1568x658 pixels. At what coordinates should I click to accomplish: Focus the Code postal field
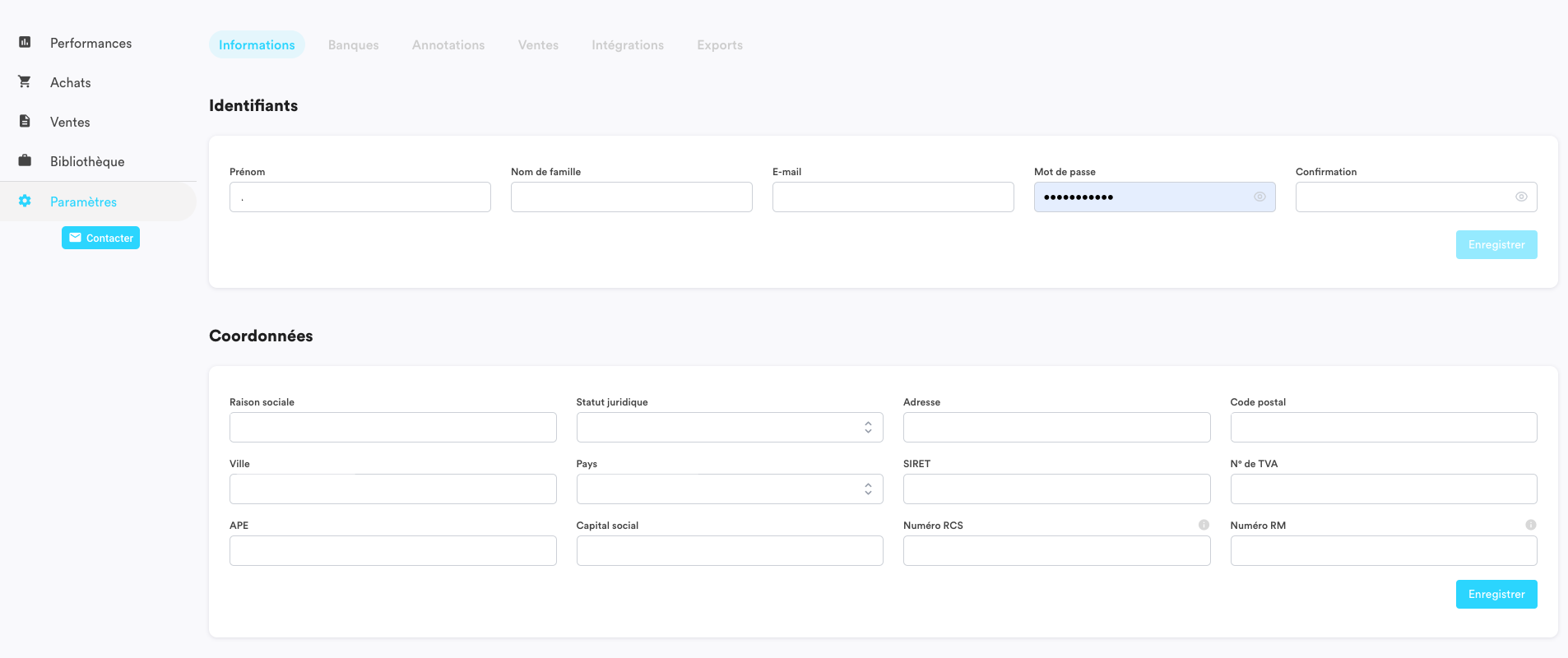[1384, 427]
